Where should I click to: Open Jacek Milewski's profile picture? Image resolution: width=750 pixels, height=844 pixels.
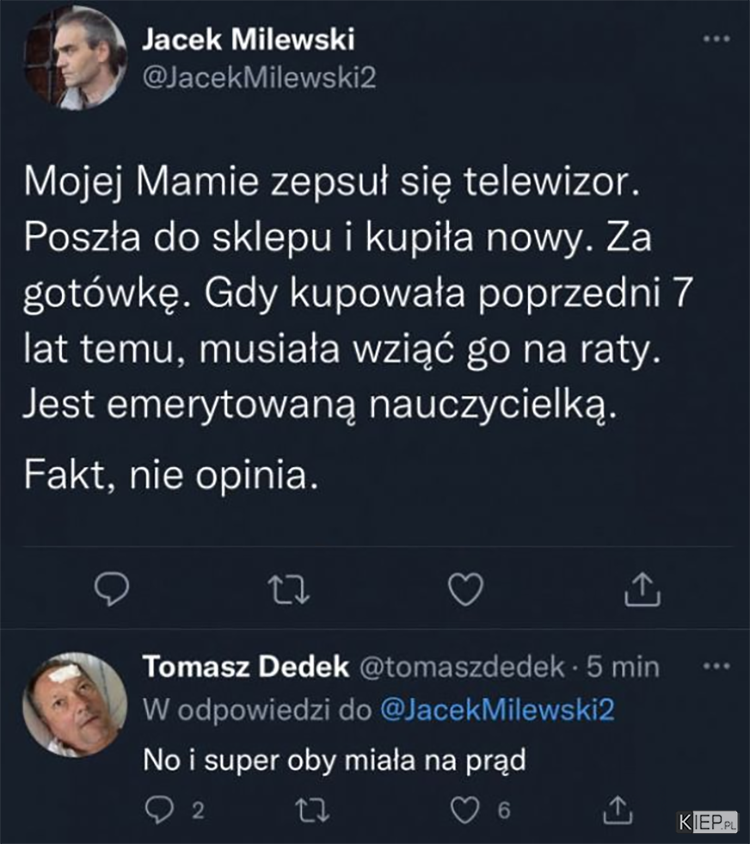[x=75, y=58]
